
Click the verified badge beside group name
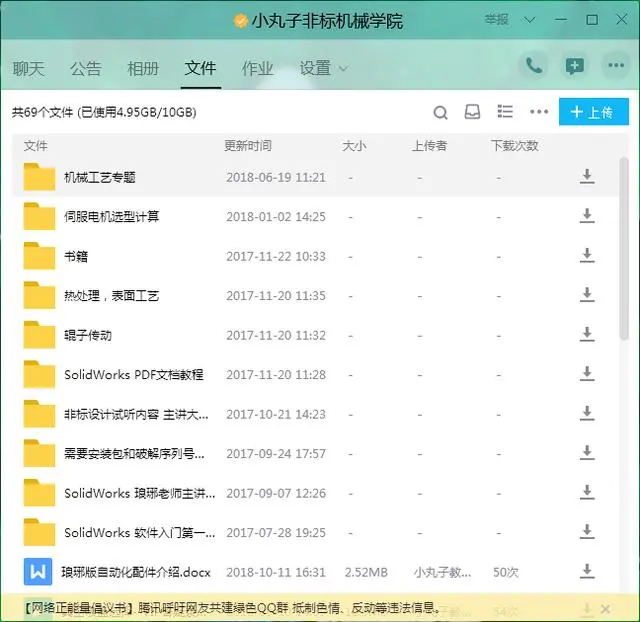tap(240, 20)
